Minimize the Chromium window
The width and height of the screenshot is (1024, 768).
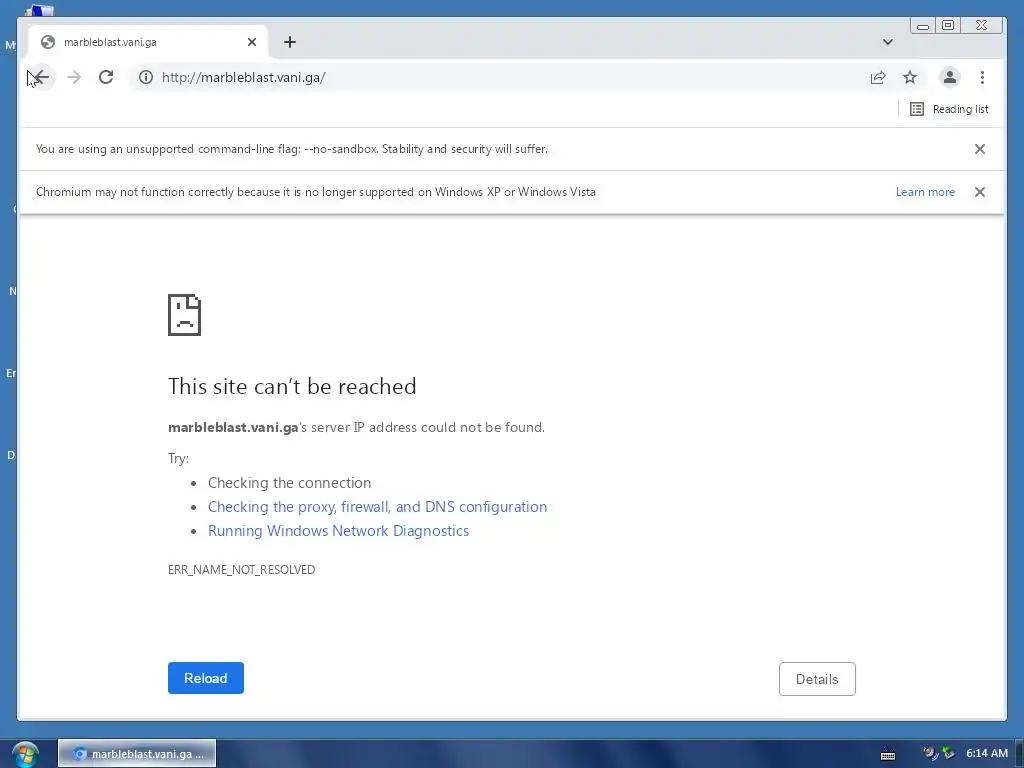[x=923, y=25]
